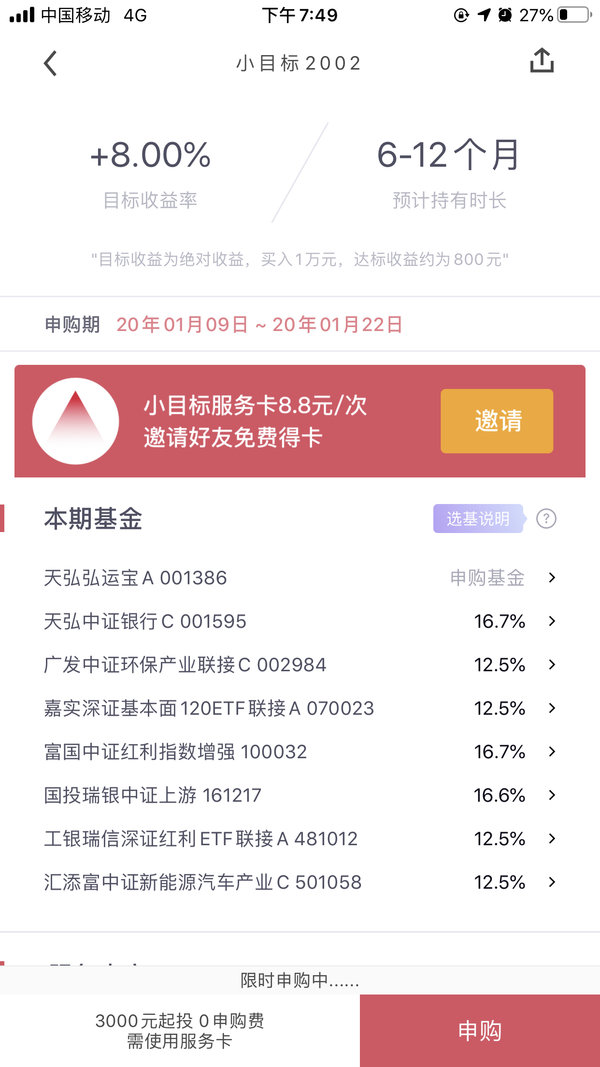
Task: Expand chevron for 天弘弘运宝A 001386
Action: [552, 578]
